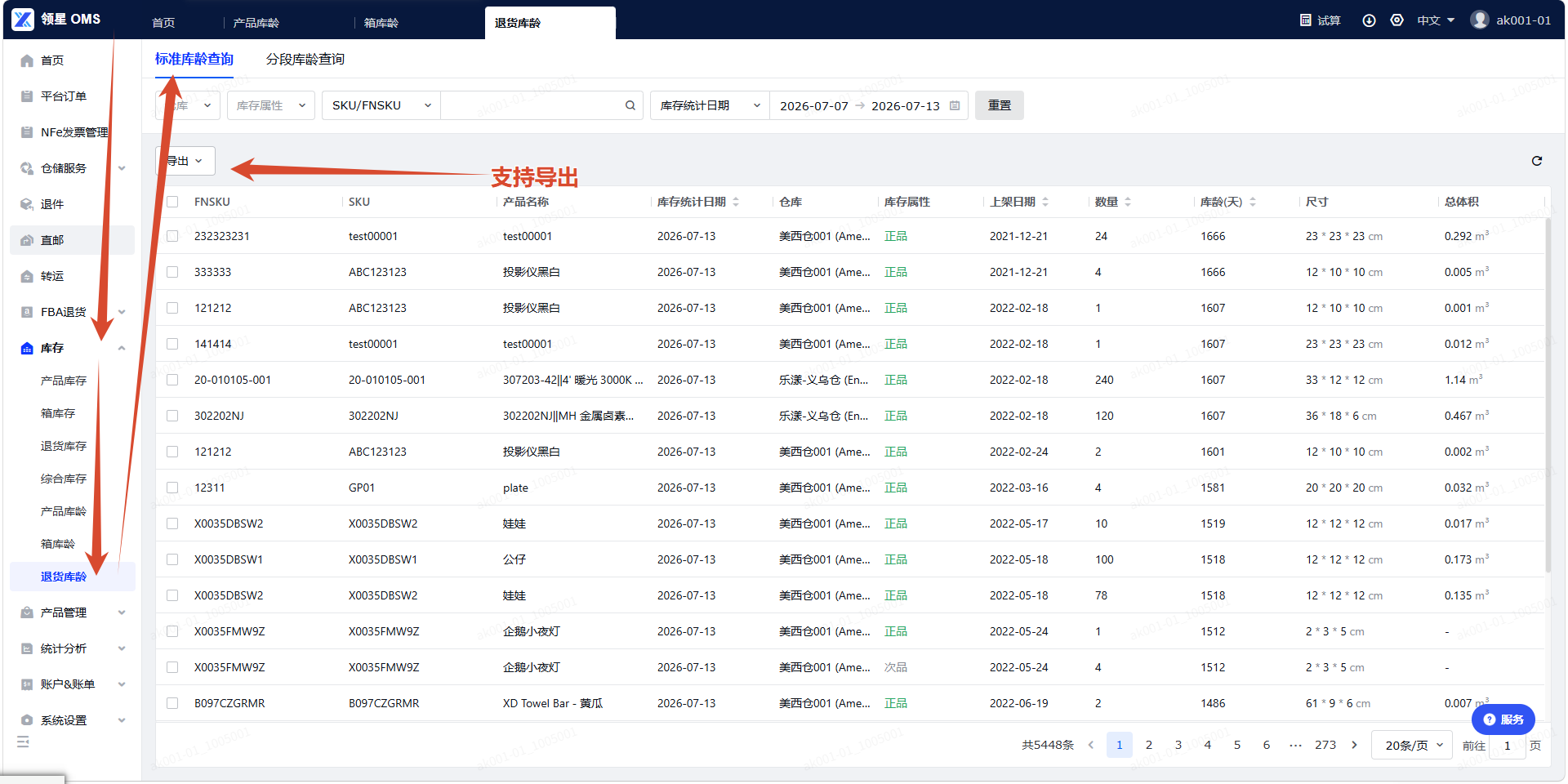Check the row with FNSKU 302202NJ
Screen dimensions: 1568x784
(172, 416)
